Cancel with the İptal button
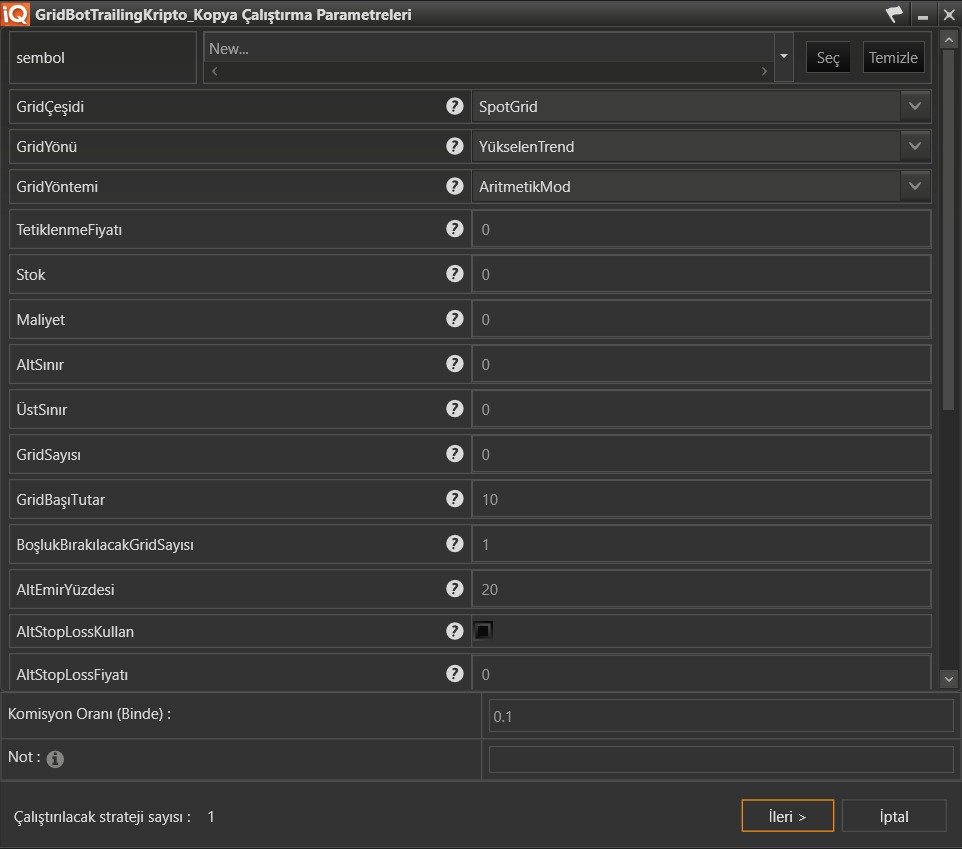Viewport: 962px width, 849px height. [894, 816]
